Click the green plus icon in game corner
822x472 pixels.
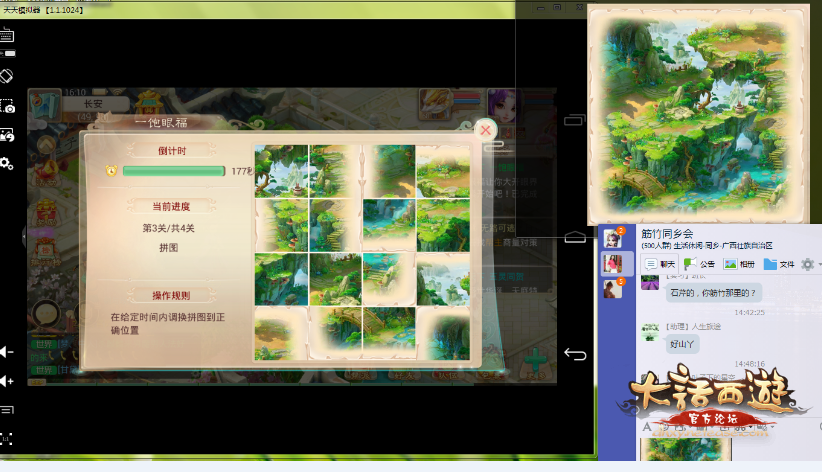pyautogui.click(x=535, y=362)
